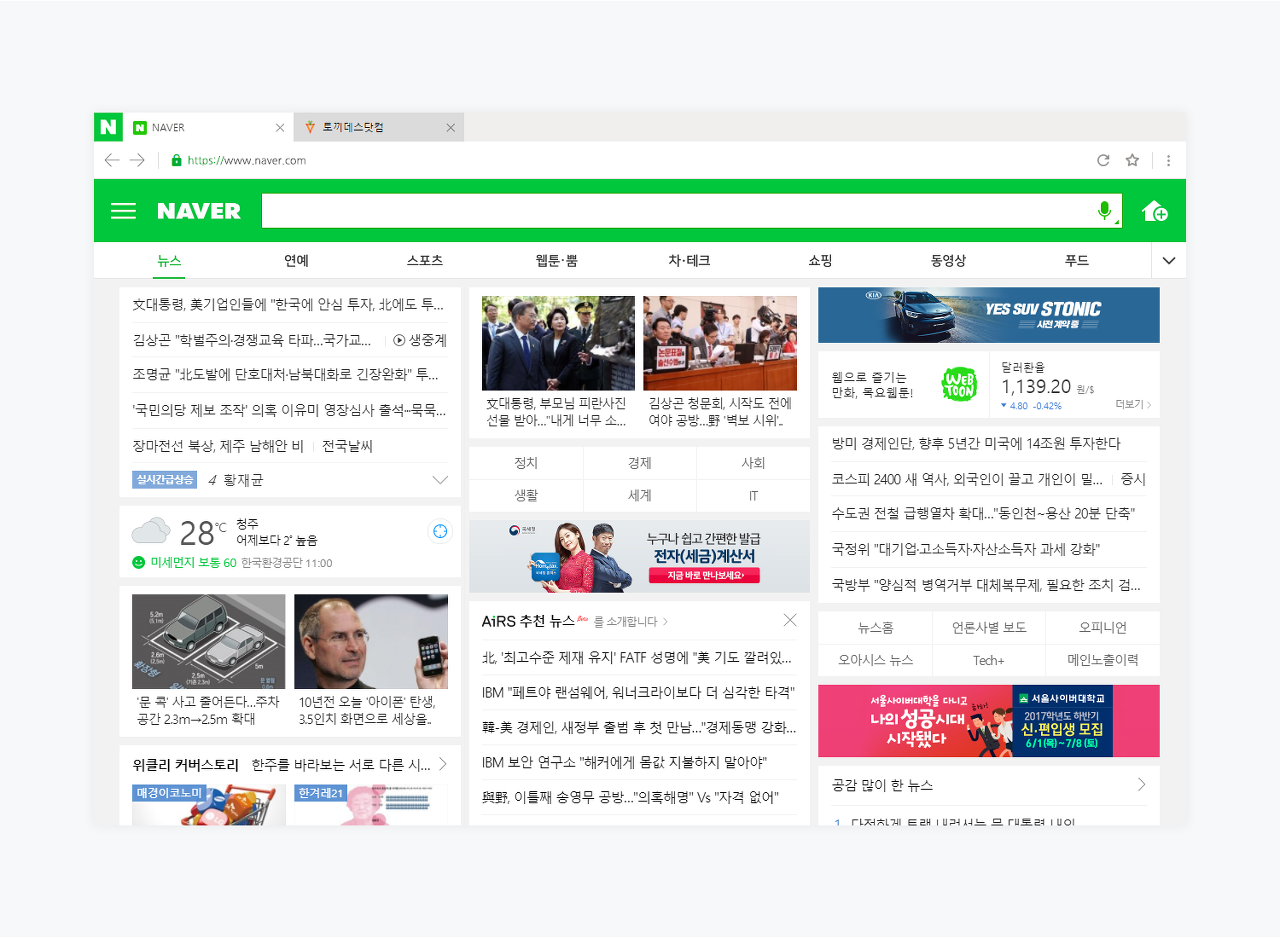
Task: Click the arrow after 를 소개합니다
Action: (666, 622)
